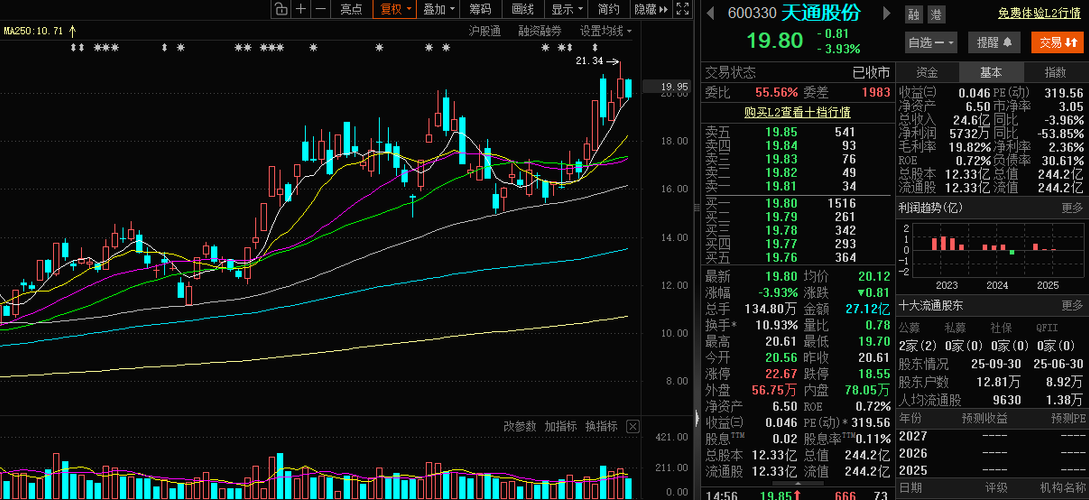Screen dimensions: 1089x500
Task: Click the 2023 profit trend bars
Action: [x=947, y=244]
